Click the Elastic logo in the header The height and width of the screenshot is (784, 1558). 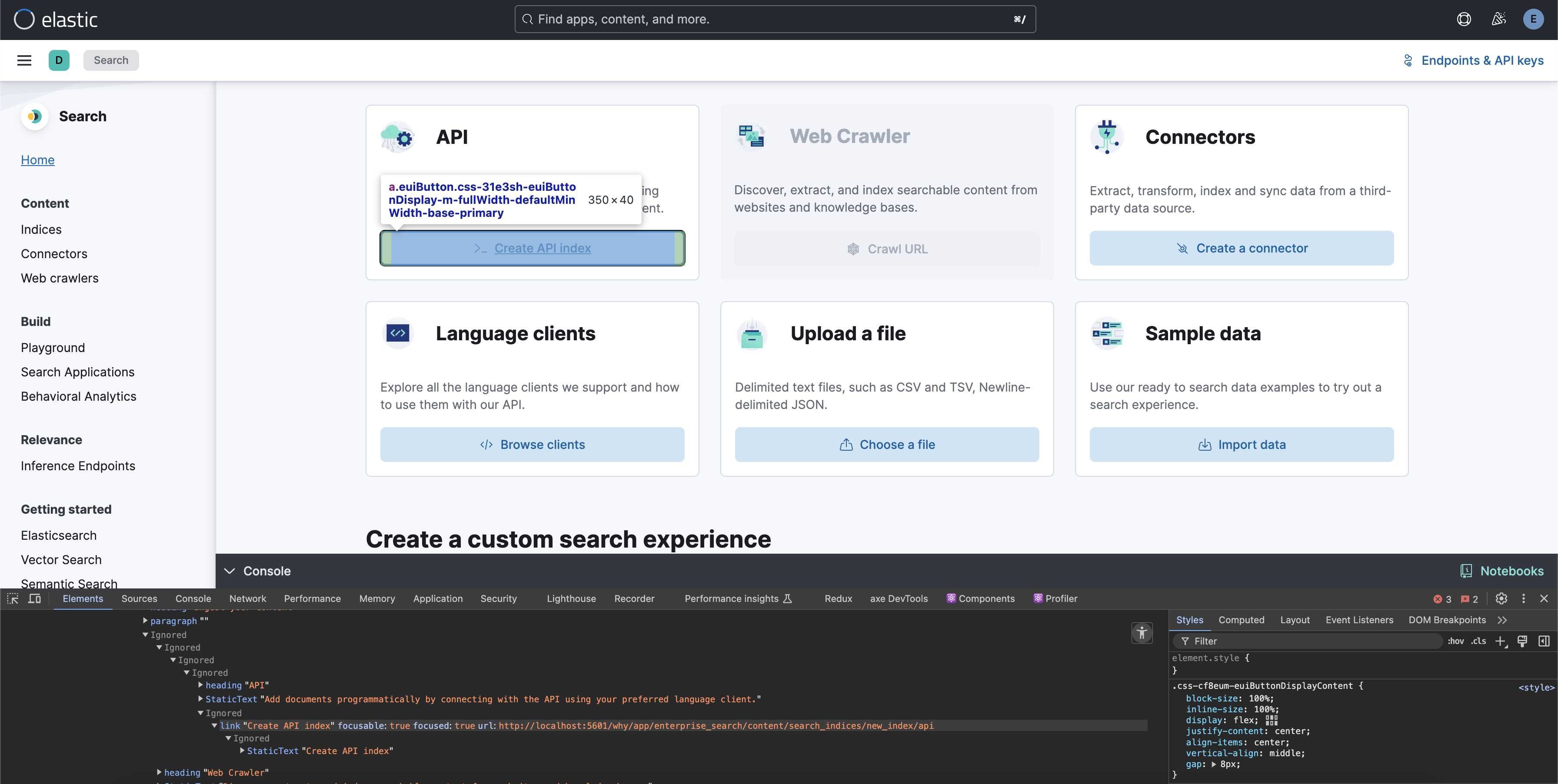pyautogui.click(x=56, y=20)
